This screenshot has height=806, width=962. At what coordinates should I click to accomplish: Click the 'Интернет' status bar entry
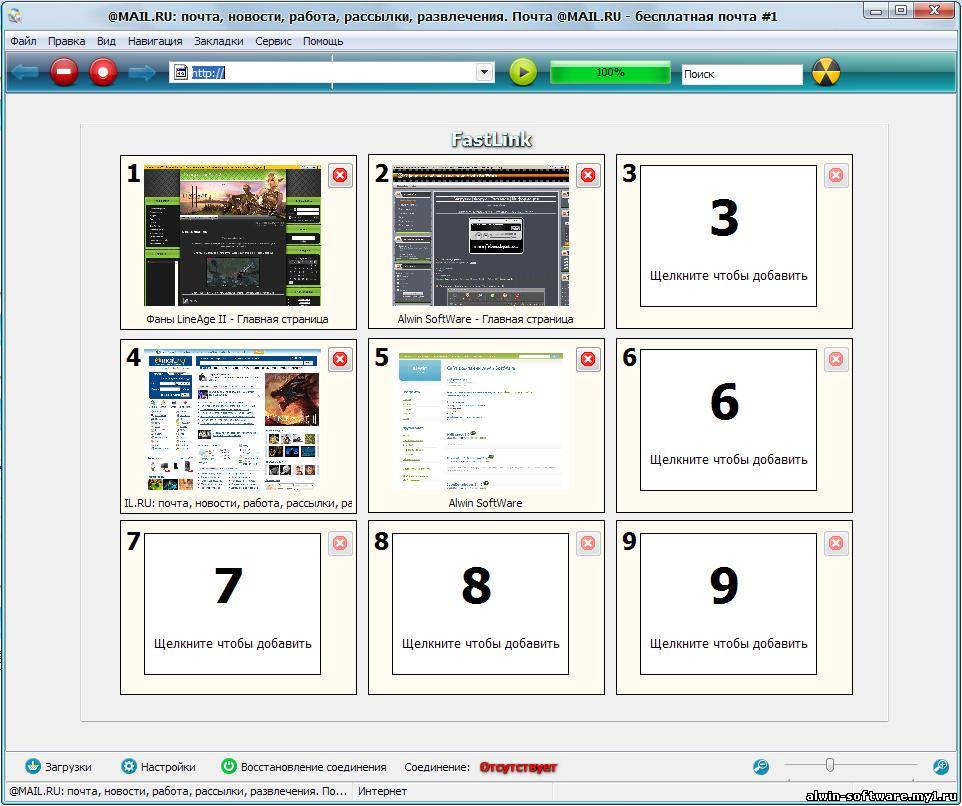click(x=382, y=791)
